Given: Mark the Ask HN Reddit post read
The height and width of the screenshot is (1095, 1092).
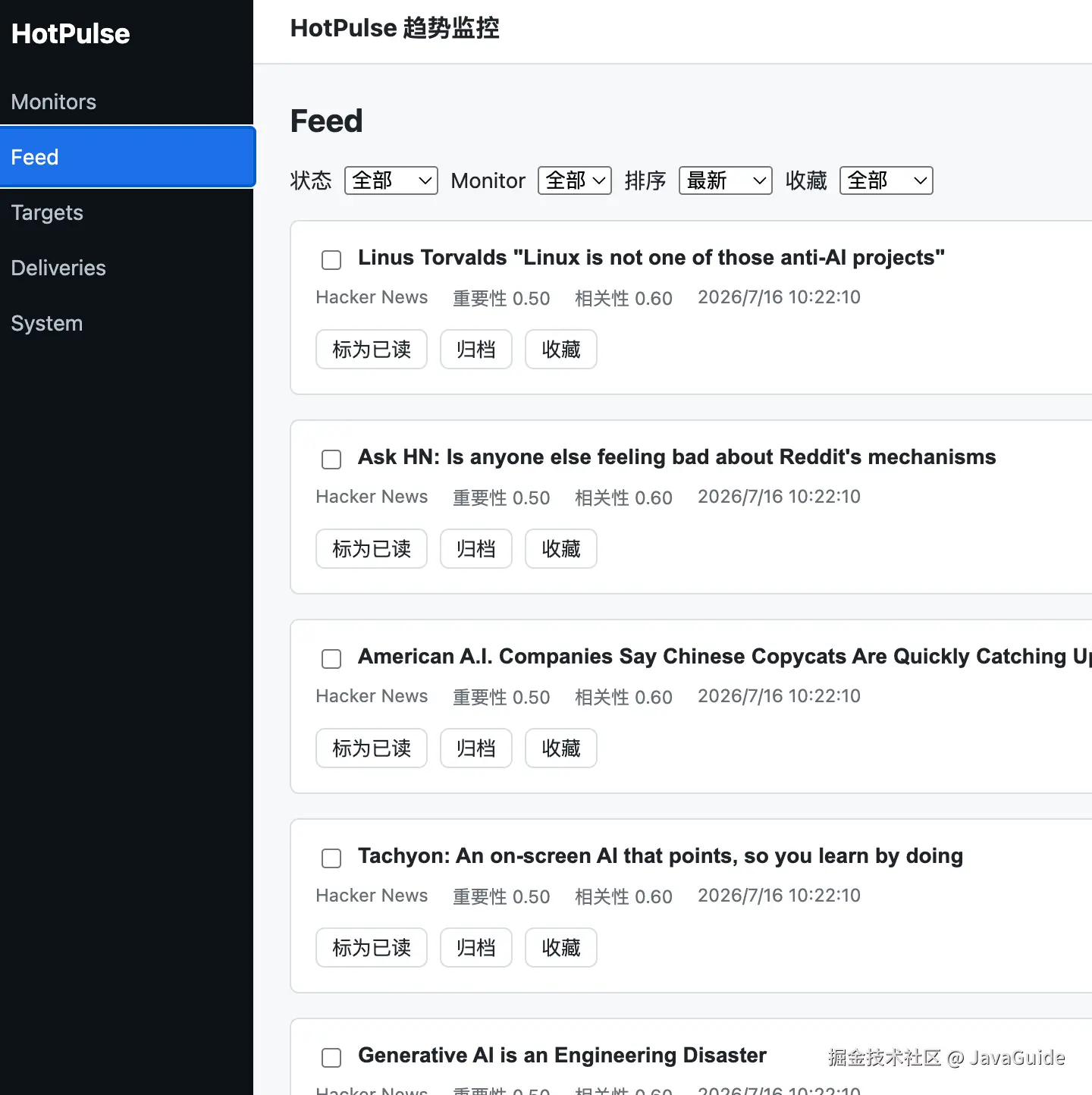Looking at the screenshot, I should pos(372,549).
